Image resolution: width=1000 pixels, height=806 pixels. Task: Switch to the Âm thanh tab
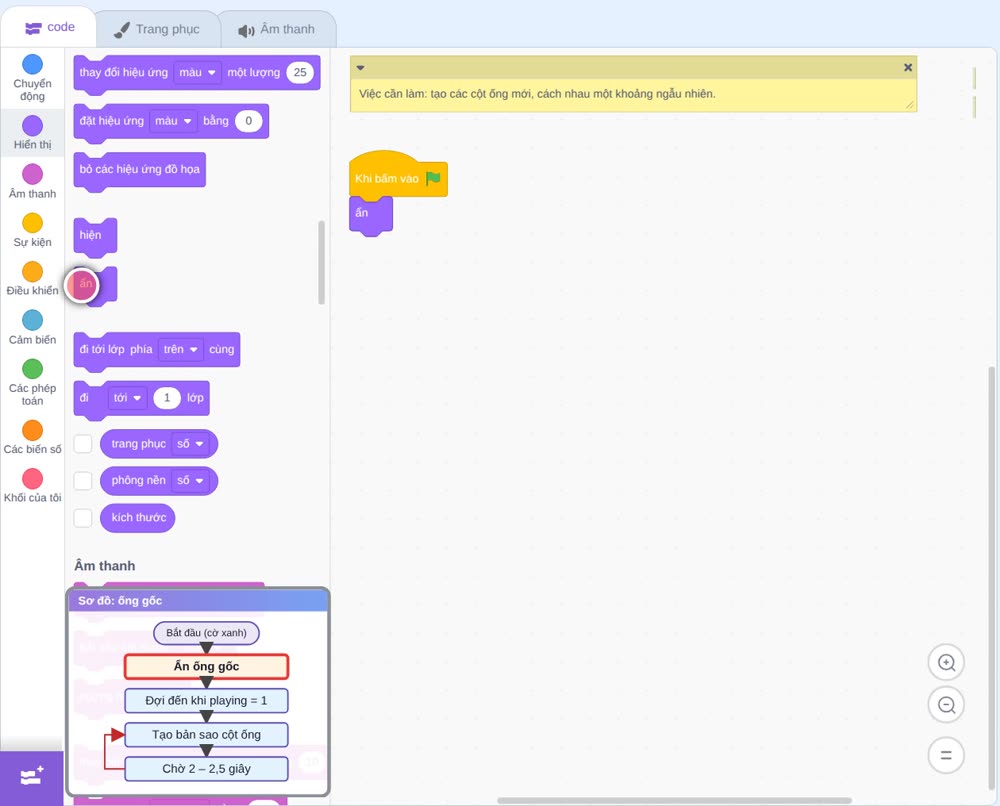click(x=277, y=29)
